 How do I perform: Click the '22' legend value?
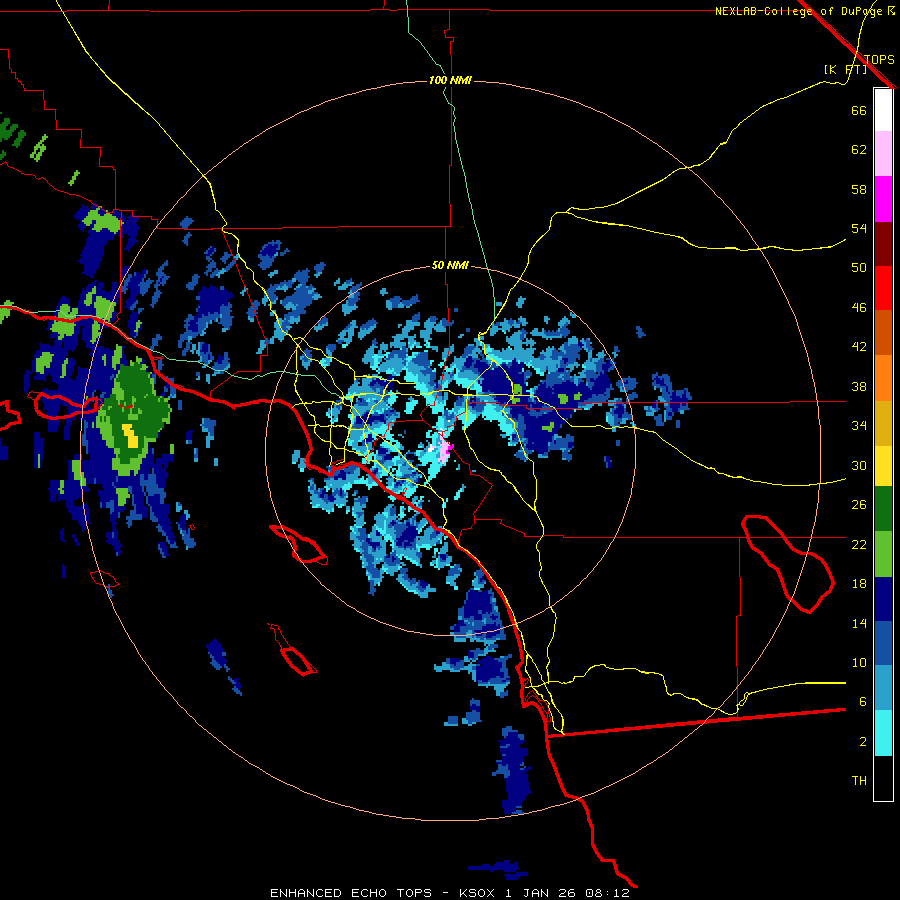coord(859,544)
